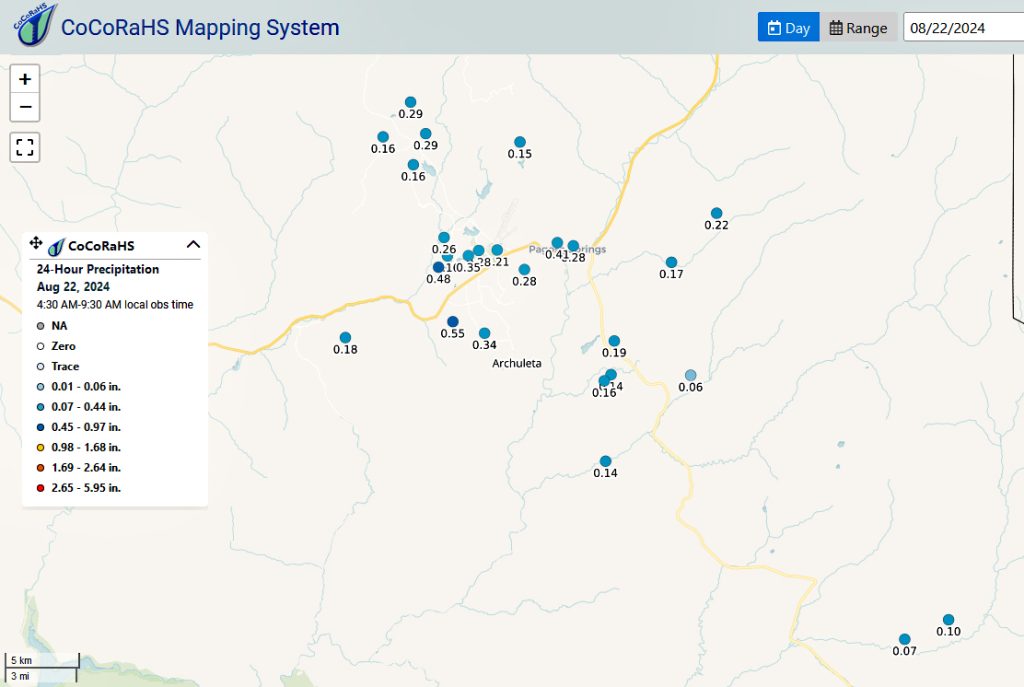Click "4:30 AM-9:30 AM local obs time" text
This screenshot has width=1024, height=687.
[115, 304]
